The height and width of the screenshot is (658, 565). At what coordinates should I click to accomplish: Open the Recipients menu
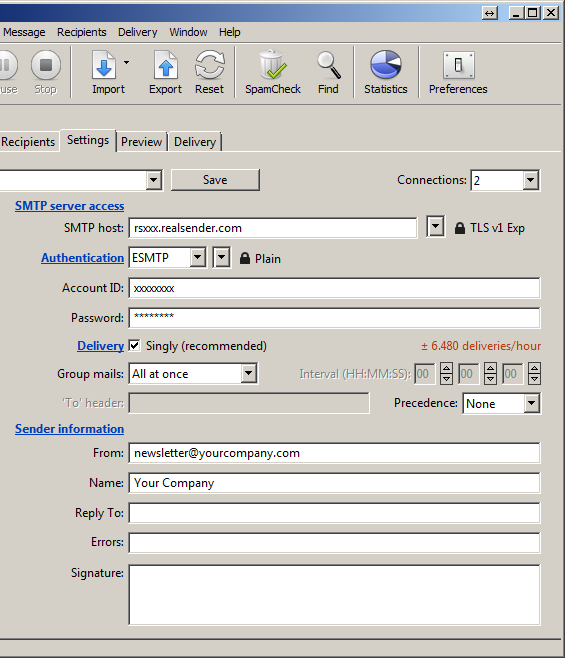coord(82,32)
